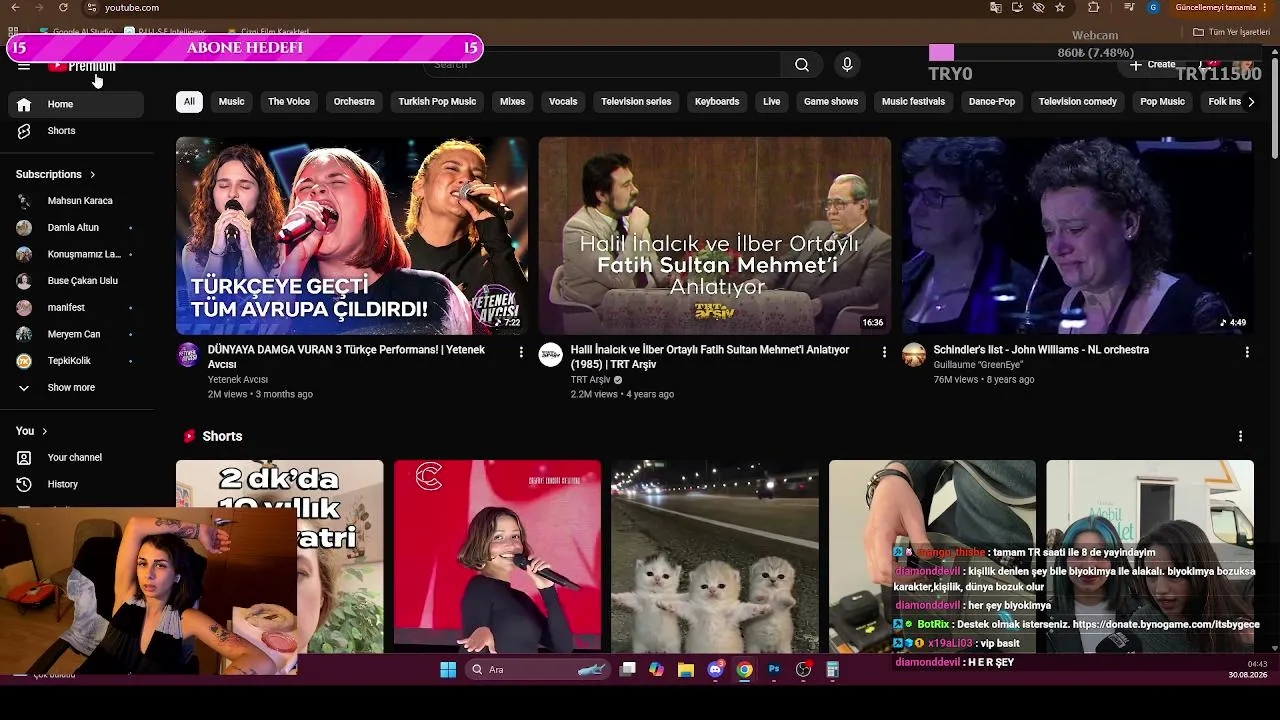Expand the Subscriptions section chevron
Viewport: 1280px width, 720px height.
pyautogui.click(x=92, y=175)
